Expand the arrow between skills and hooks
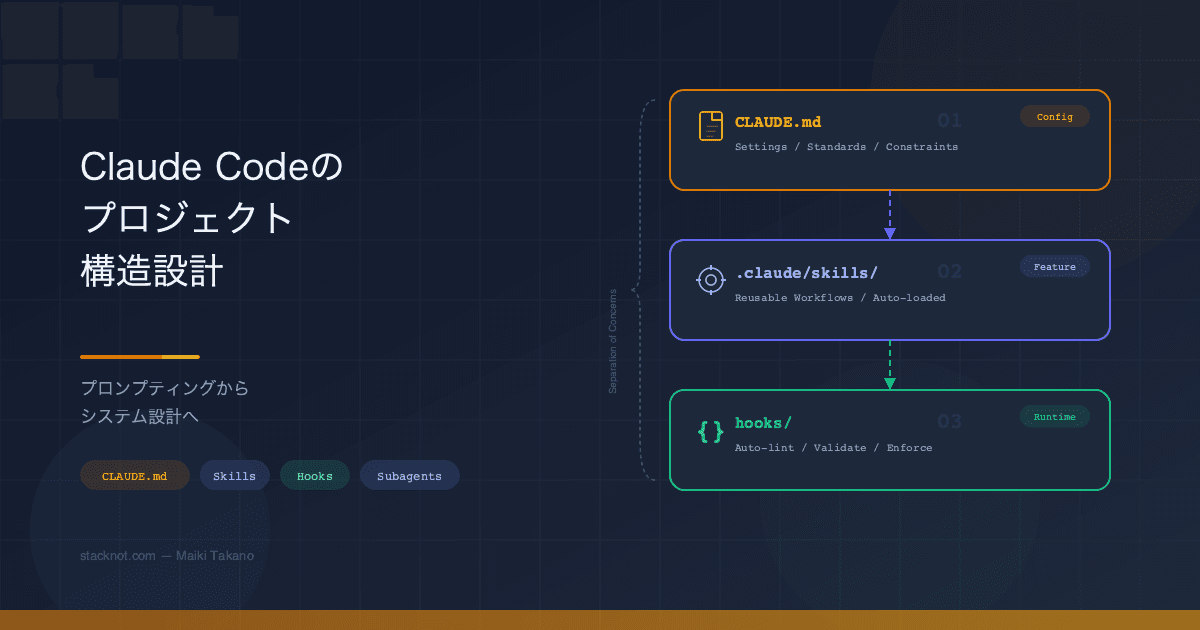The image size is (1200, 630). coord(889,365)
